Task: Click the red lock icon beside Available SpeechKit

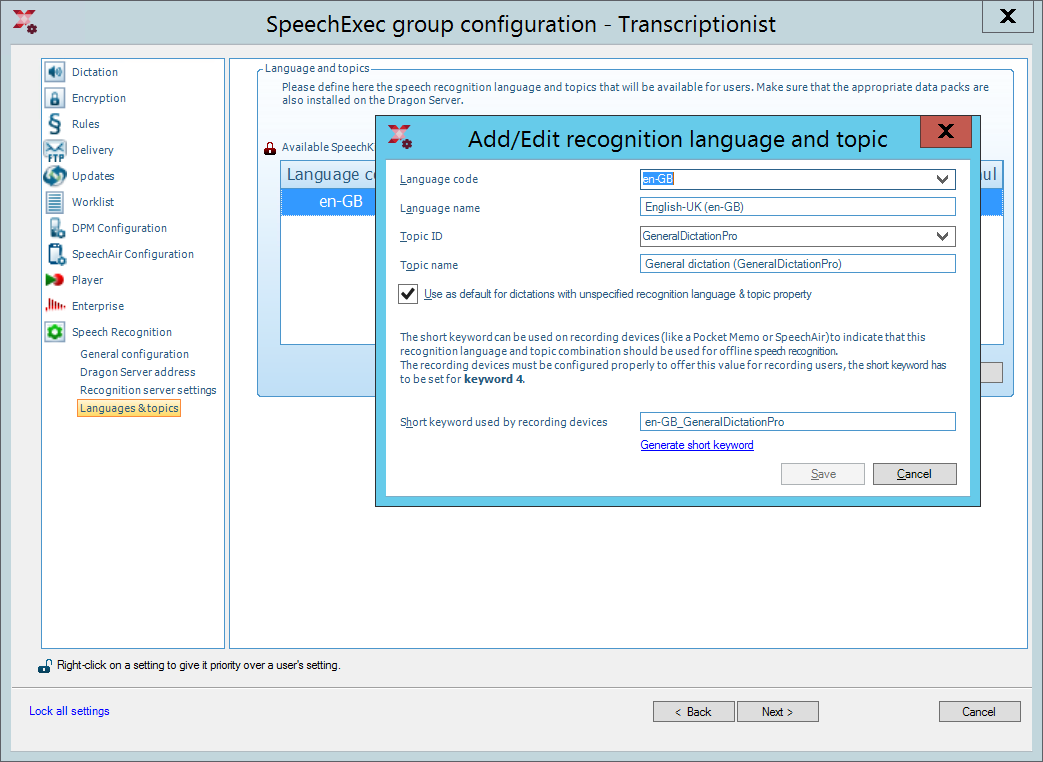Action: pyautogui.click(x=270, y=148)
